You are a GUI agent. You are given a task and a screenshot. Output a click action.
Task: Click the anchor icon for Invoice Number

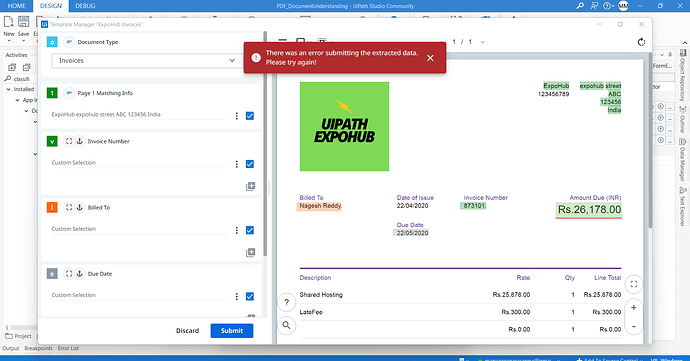pos(80,141)
